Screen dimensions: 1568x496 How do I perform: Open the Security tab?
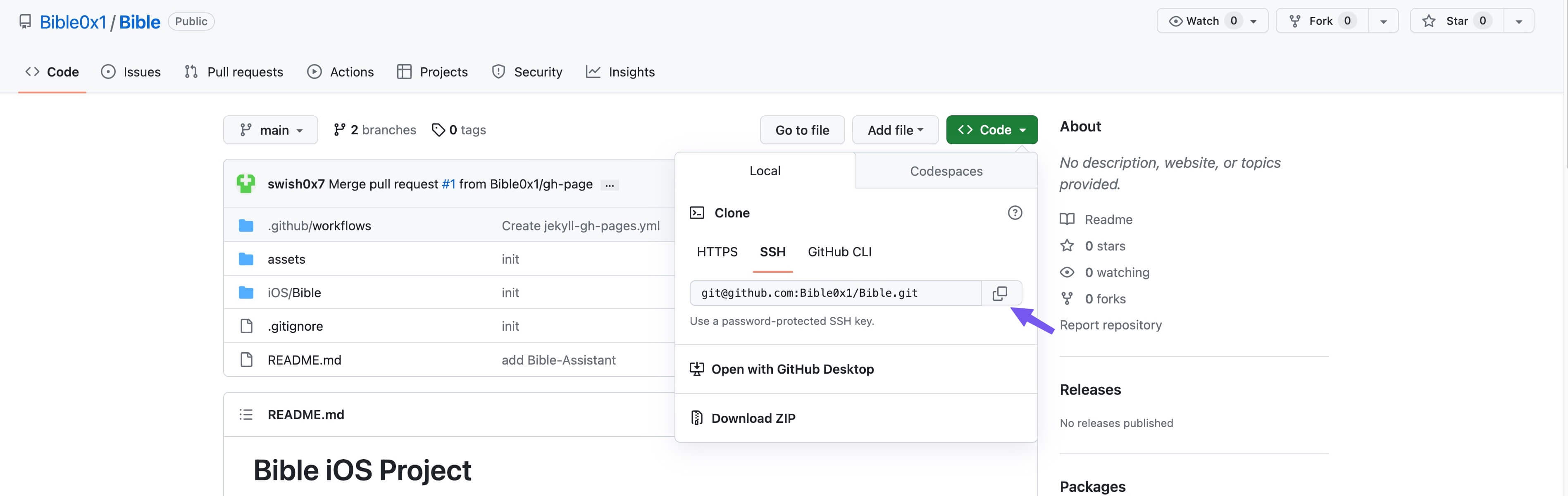[x=527, y=72]
